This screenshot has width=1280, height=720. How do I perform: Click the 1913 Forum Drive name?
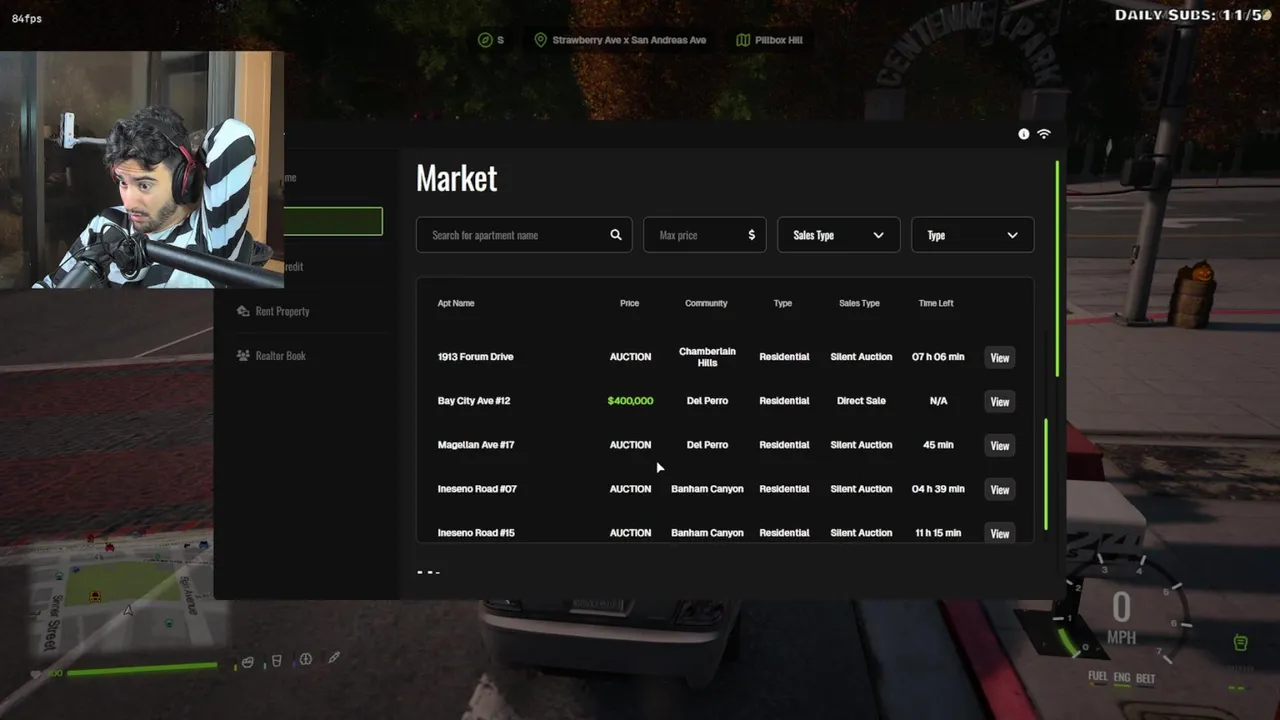point(475,357)
